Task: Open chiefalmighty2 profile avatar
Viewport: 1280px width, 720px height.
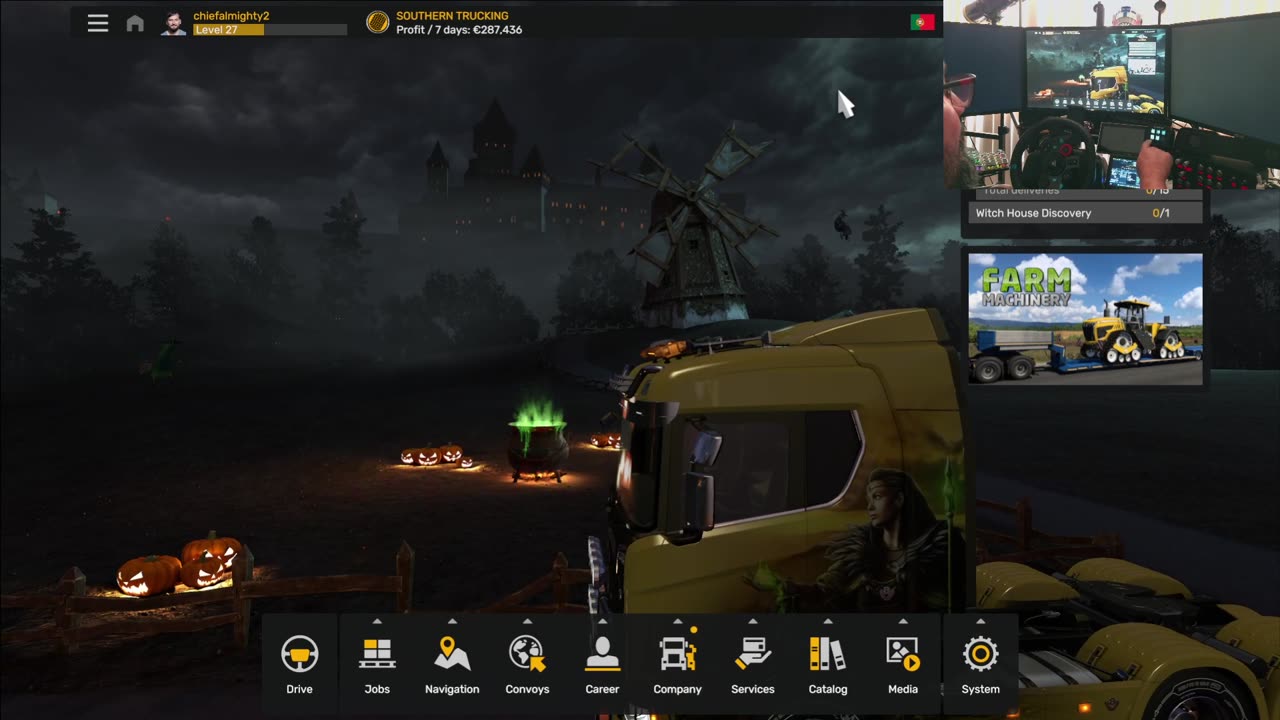Action: click(174, 23)
